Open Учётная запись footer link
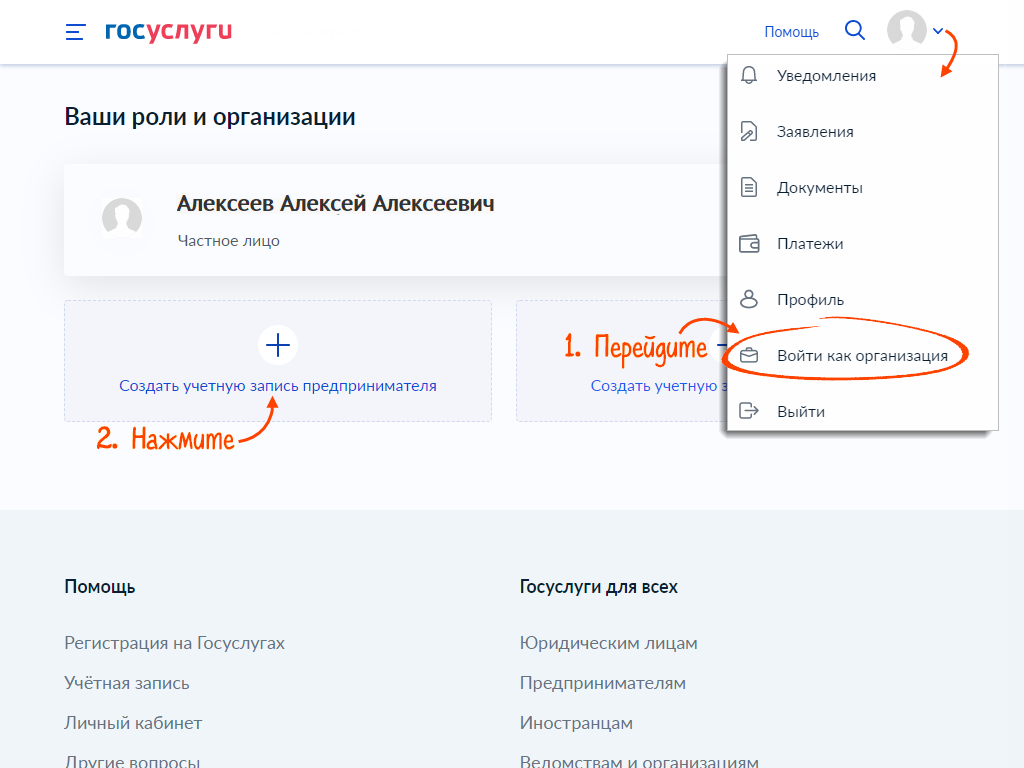Screen dimensions: 1024x768 [x=127, y=682]
